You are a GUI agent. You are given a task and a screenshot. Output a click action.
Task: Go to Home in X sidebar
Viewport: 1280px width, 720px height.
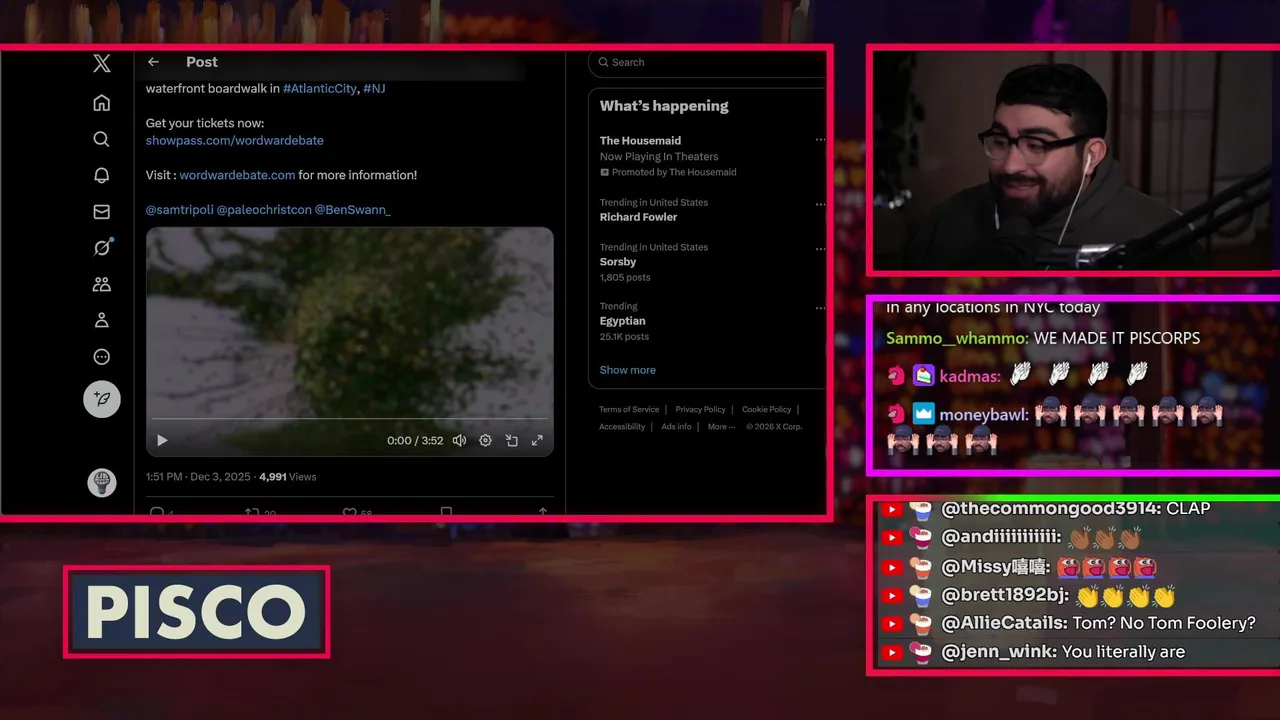(101, 103)
